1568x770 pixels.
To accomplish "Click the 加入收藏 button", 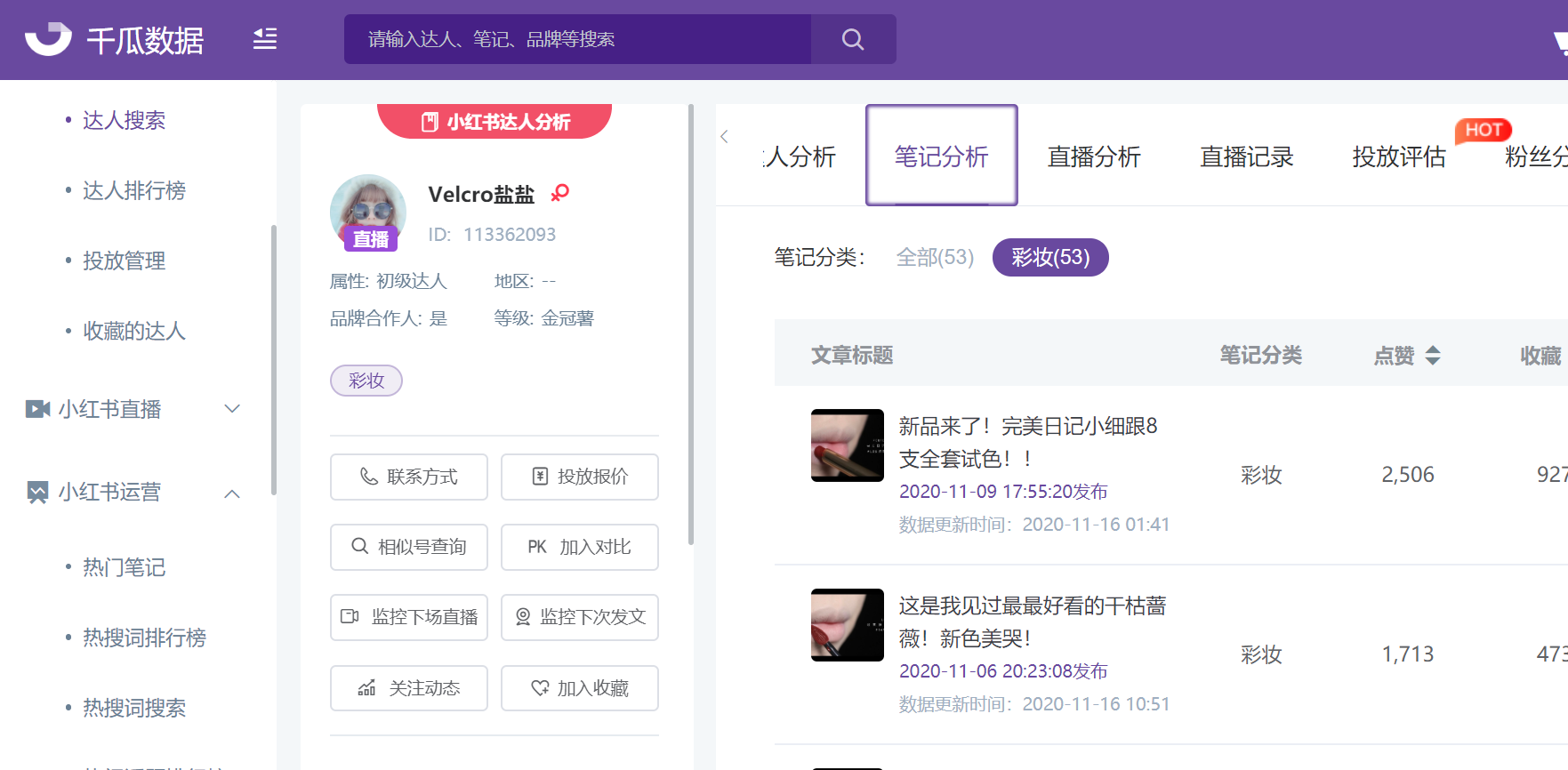I will [580, 688].
